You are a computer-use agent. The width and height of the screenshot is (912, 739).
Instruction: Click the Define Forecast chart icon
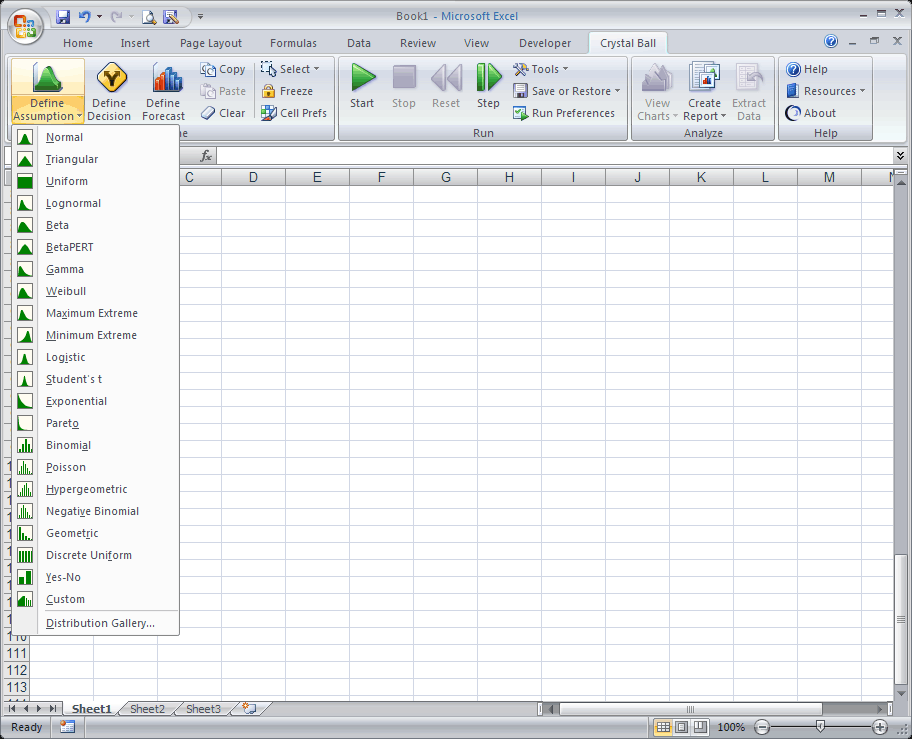(168, 77)
